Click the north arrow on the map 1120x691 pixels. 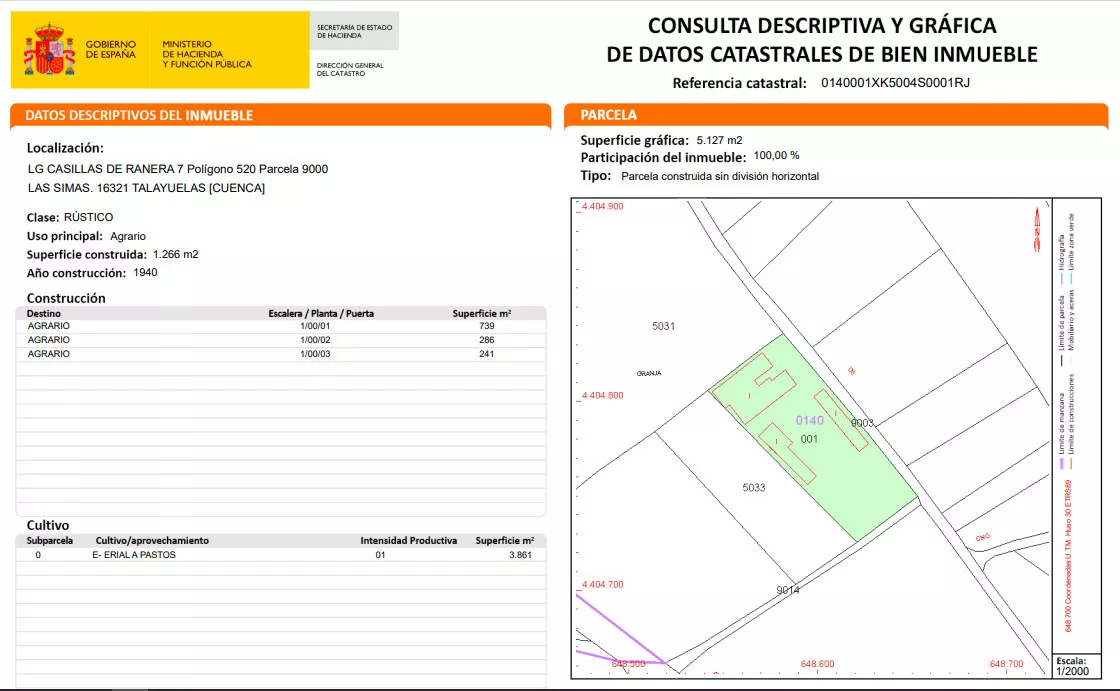click(1037, 229)
